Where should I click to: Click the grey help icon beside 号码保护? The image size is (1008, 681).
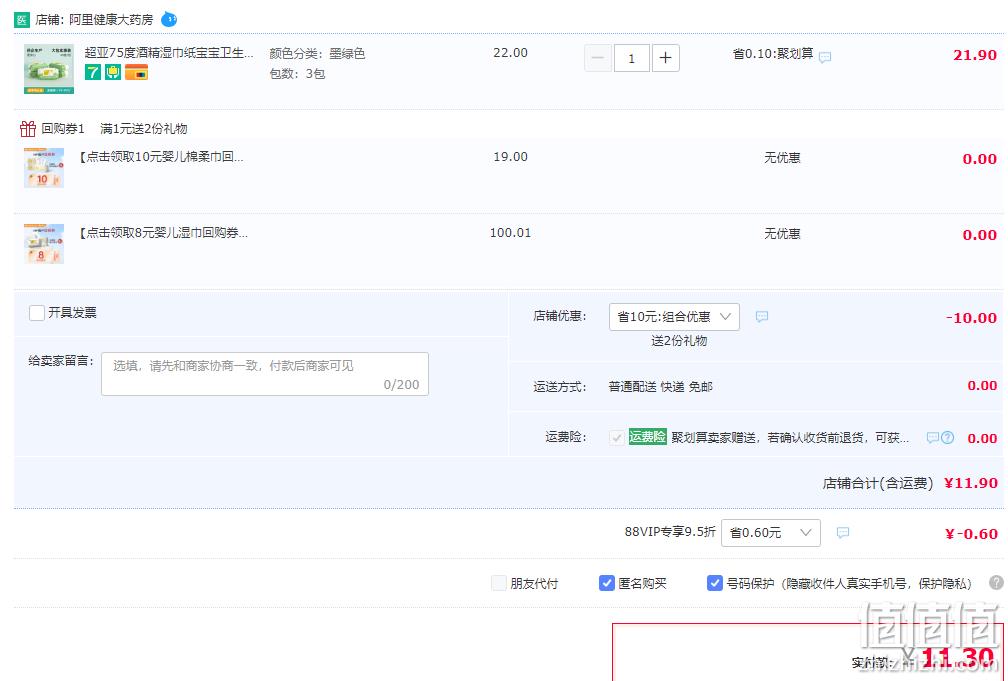(x=996, y=583)
